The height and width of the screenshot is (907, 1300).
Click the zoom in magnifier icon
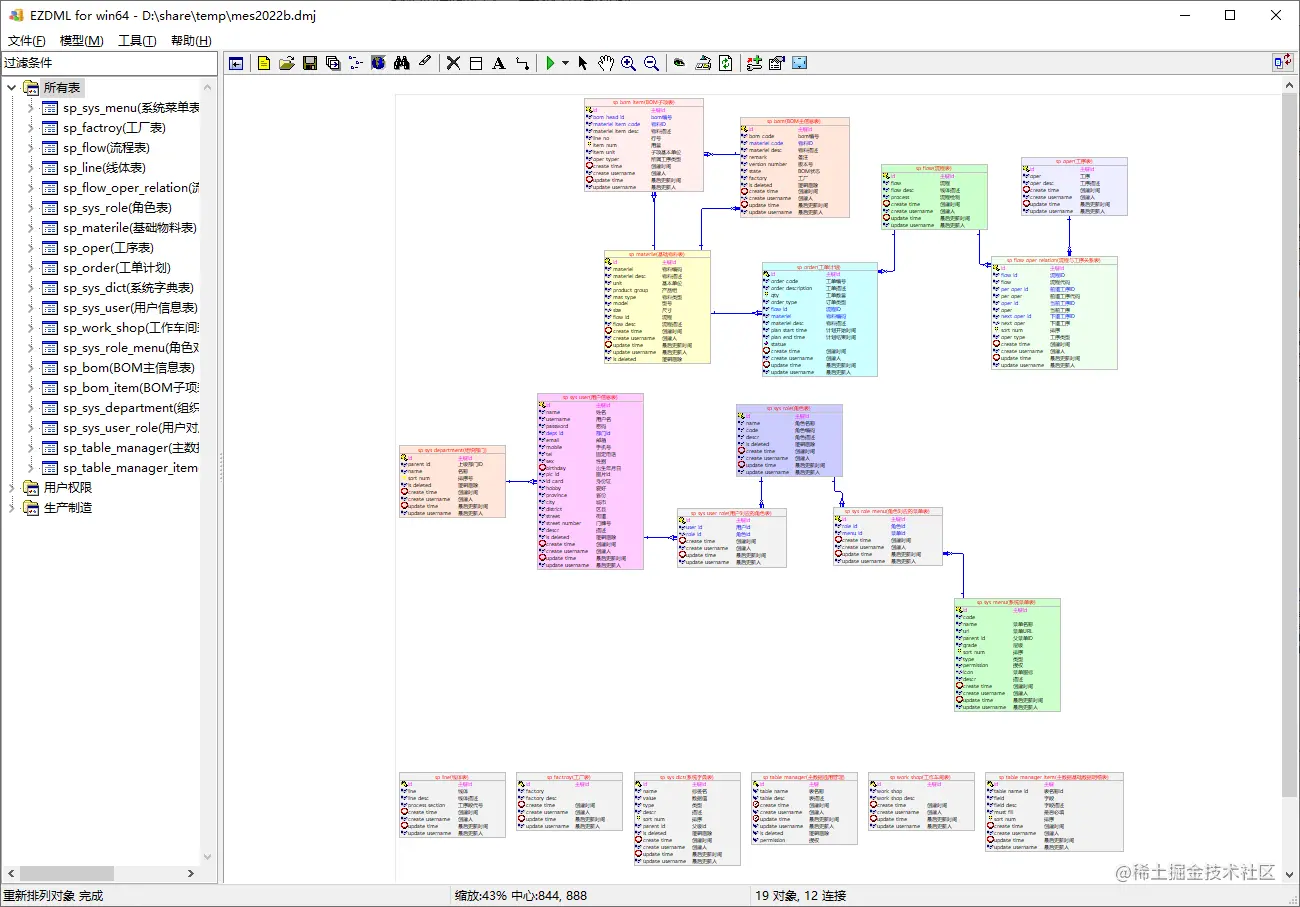click(x=628, y=63)
